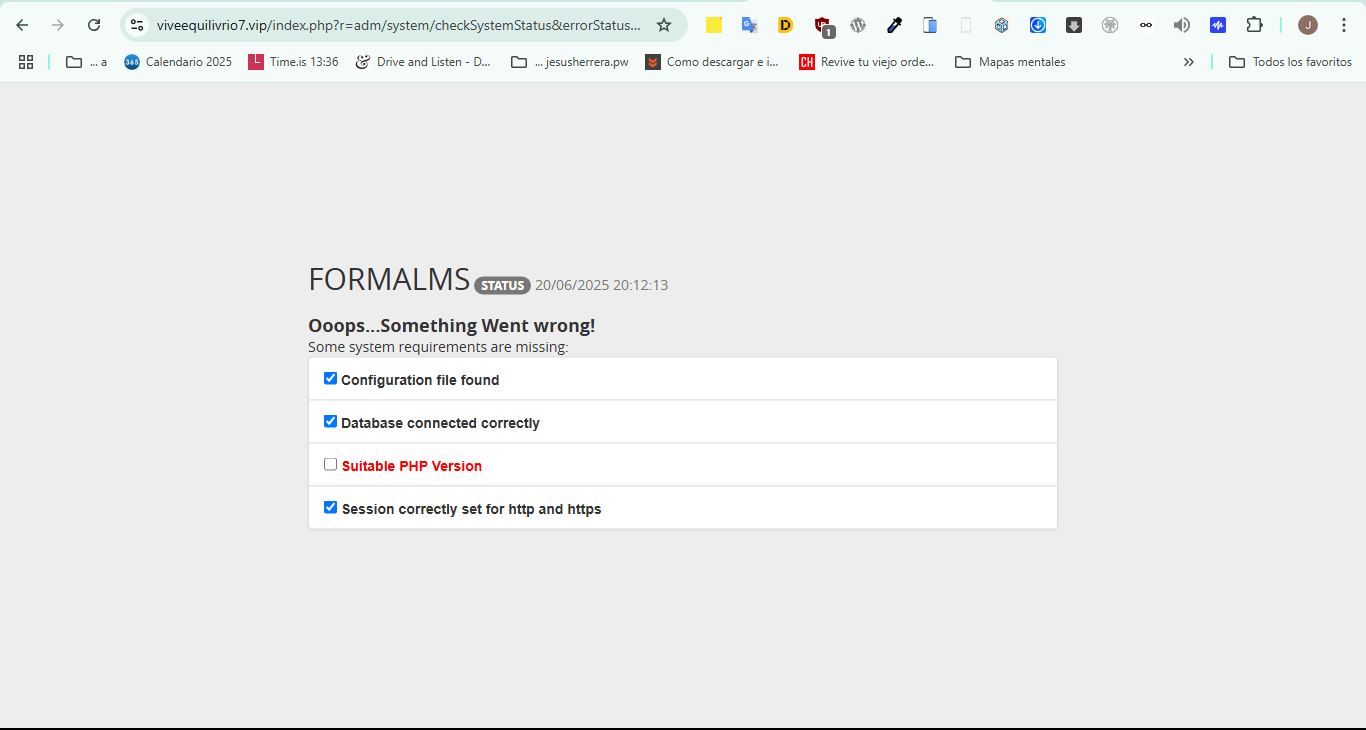Uncheck the Configuration file found checkbox
The height and width of the screenshot is (730, 1366).
(330, 379)
